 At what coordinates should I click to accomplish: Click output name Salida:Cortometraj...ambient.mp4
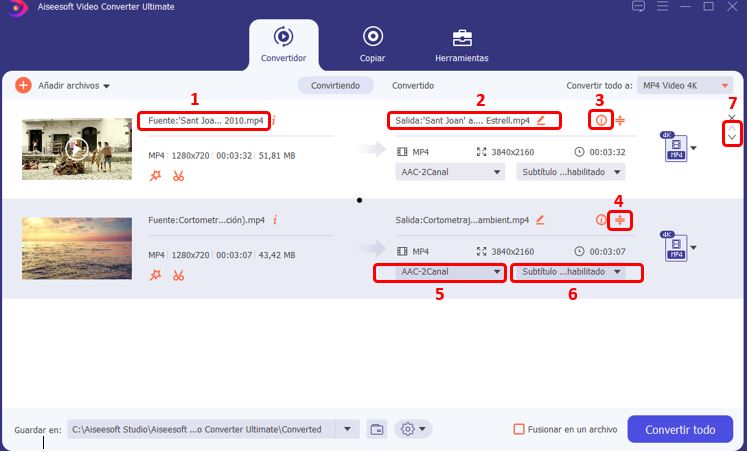(462, 220)
